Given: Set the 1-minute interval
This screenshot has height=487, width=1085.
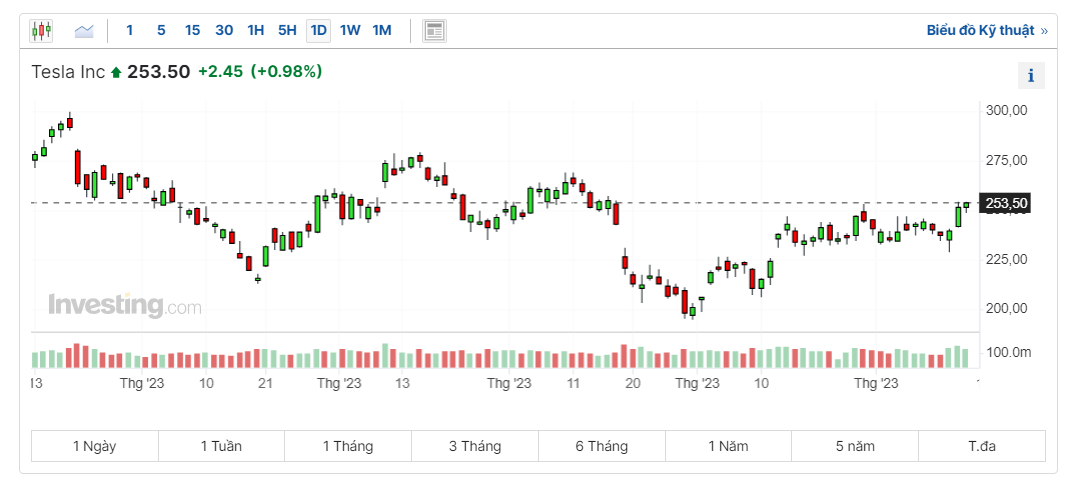Looking at the screenshot, I should click(x=129, y=30).
